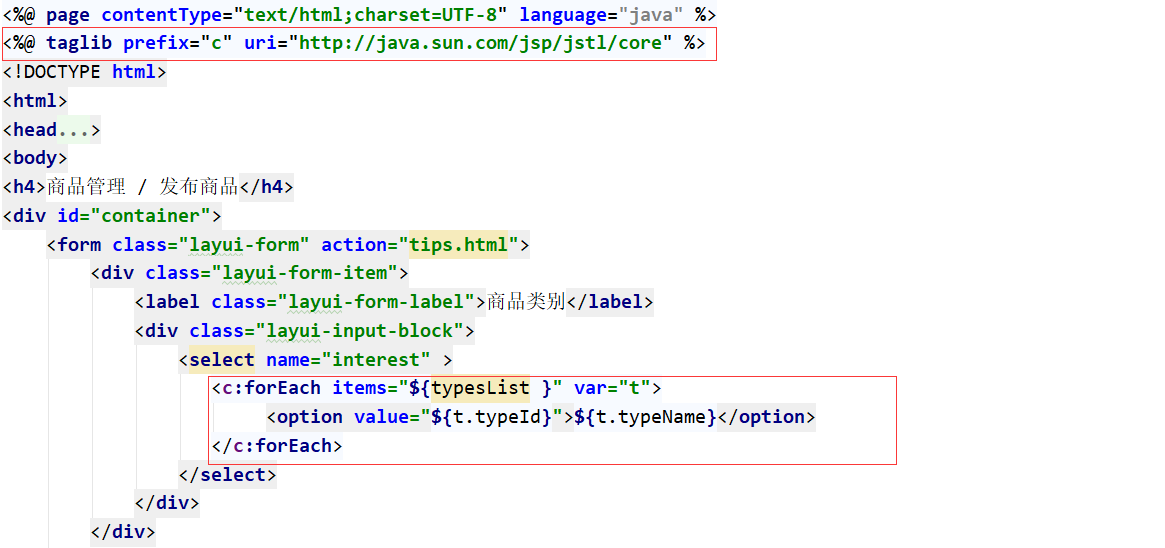This screenshot has height=548, width=1165.
Task: Click the opening body tag
Action: point(35,158)
